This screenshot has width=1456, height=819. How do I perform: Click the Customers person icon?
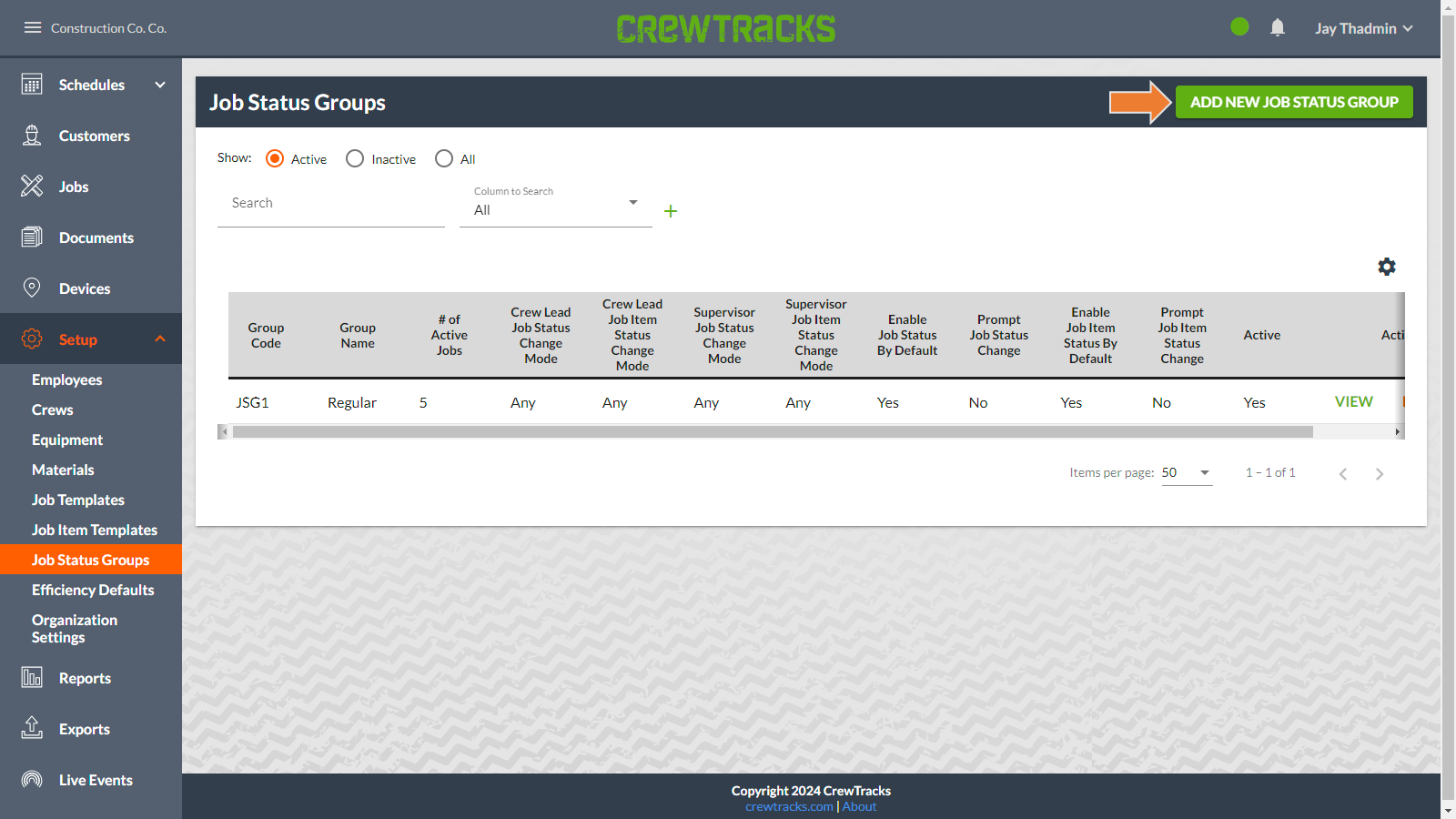(x=32, y=136)
